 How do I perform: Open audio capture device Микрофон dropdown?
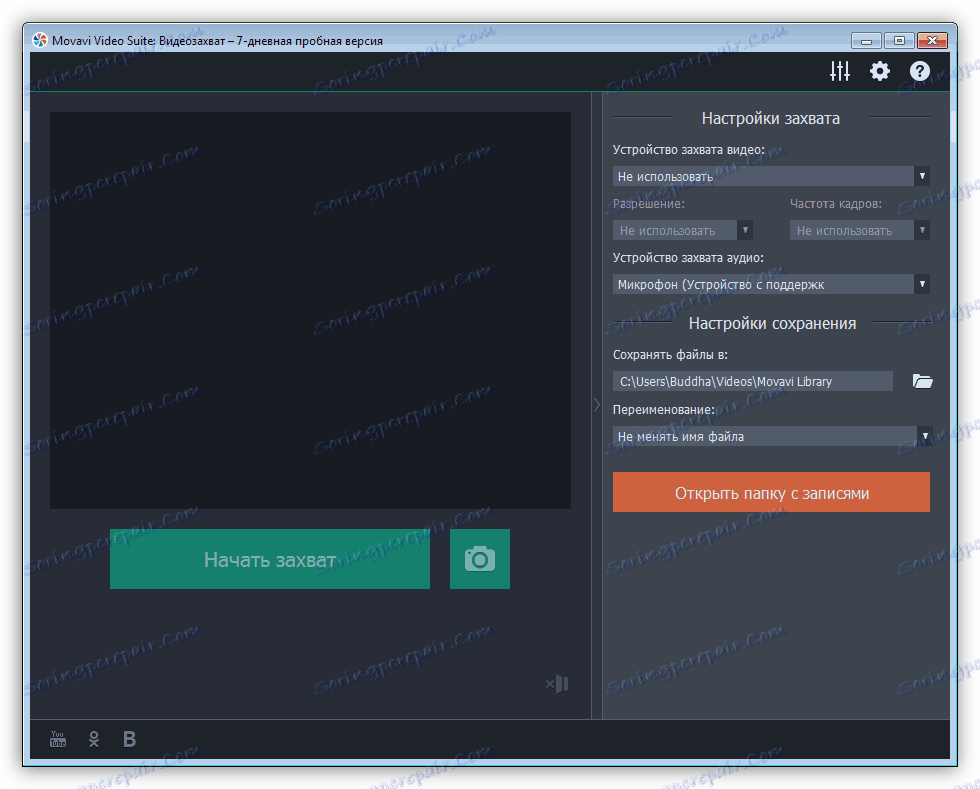coord(771,284)
